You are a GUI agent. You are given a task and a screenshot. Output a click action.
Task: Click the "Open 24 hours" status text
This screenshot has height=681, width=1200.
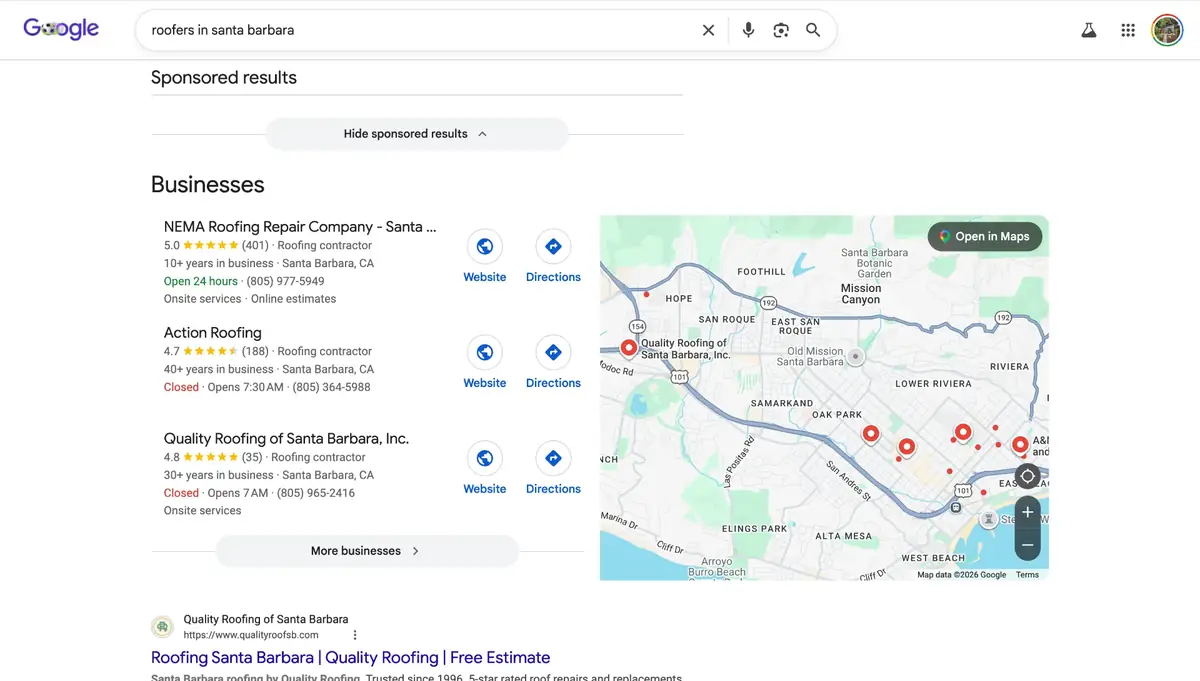click(201, 281)
